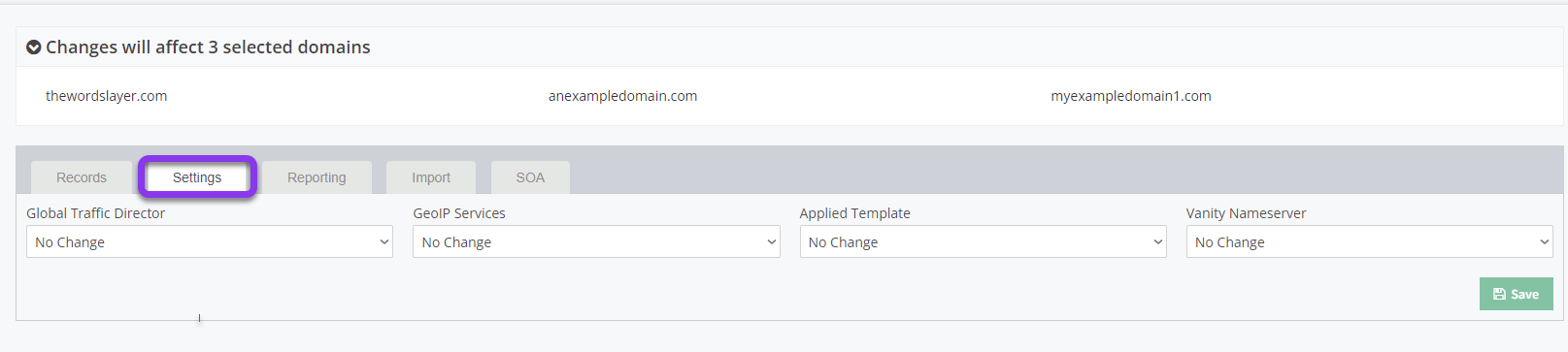Click the floppy disk icon on Save
Viewport: 1568px width, 352px height.
pos(1499,295)
